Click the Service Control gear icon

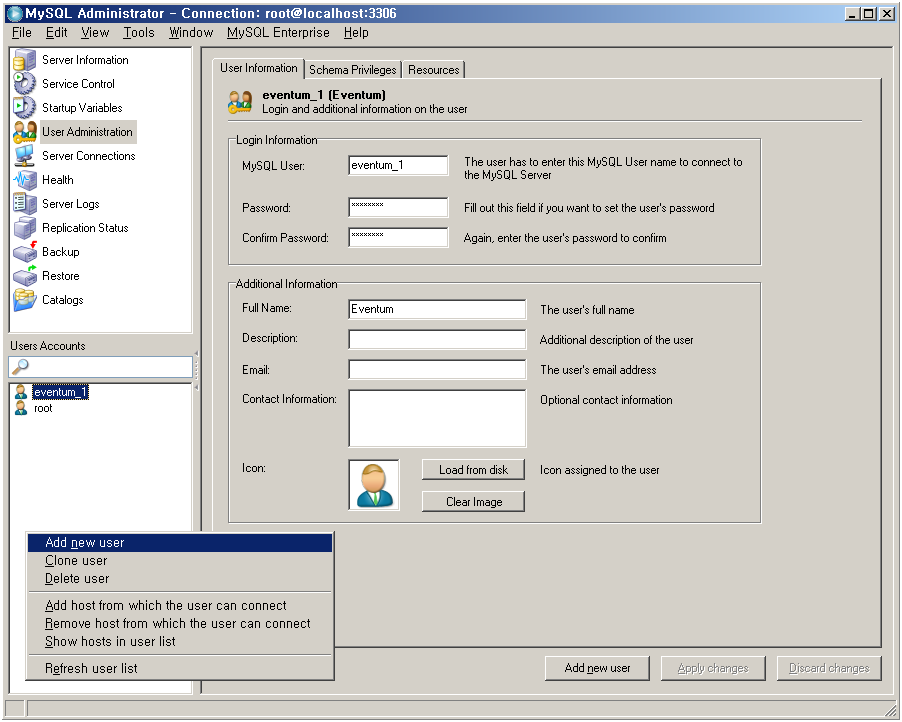[25, 84]
